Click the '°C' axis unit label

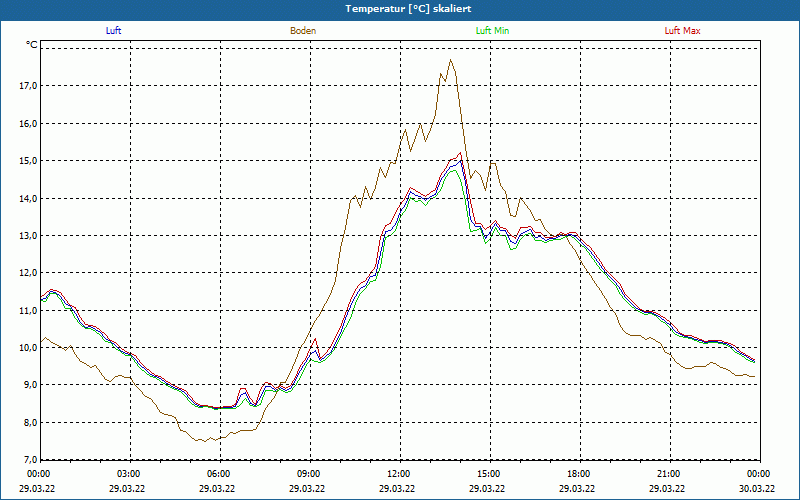click(31, 45)
